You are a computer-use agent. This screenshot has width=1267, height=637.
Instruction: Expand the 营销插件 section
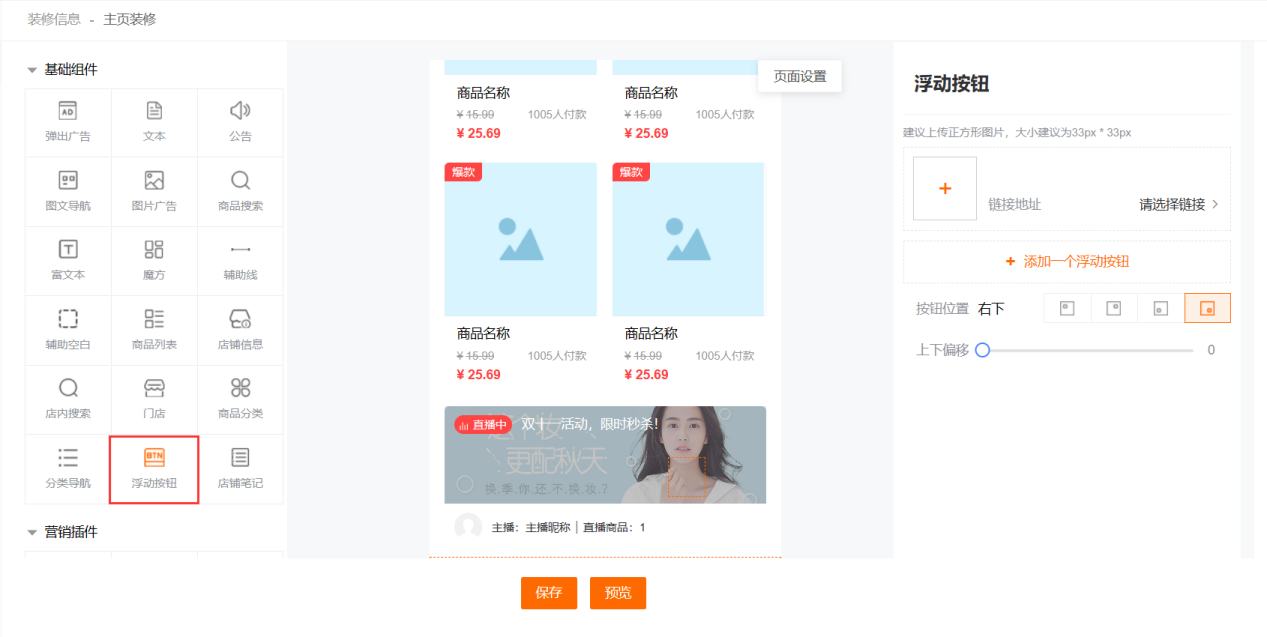tap(33, 532)
